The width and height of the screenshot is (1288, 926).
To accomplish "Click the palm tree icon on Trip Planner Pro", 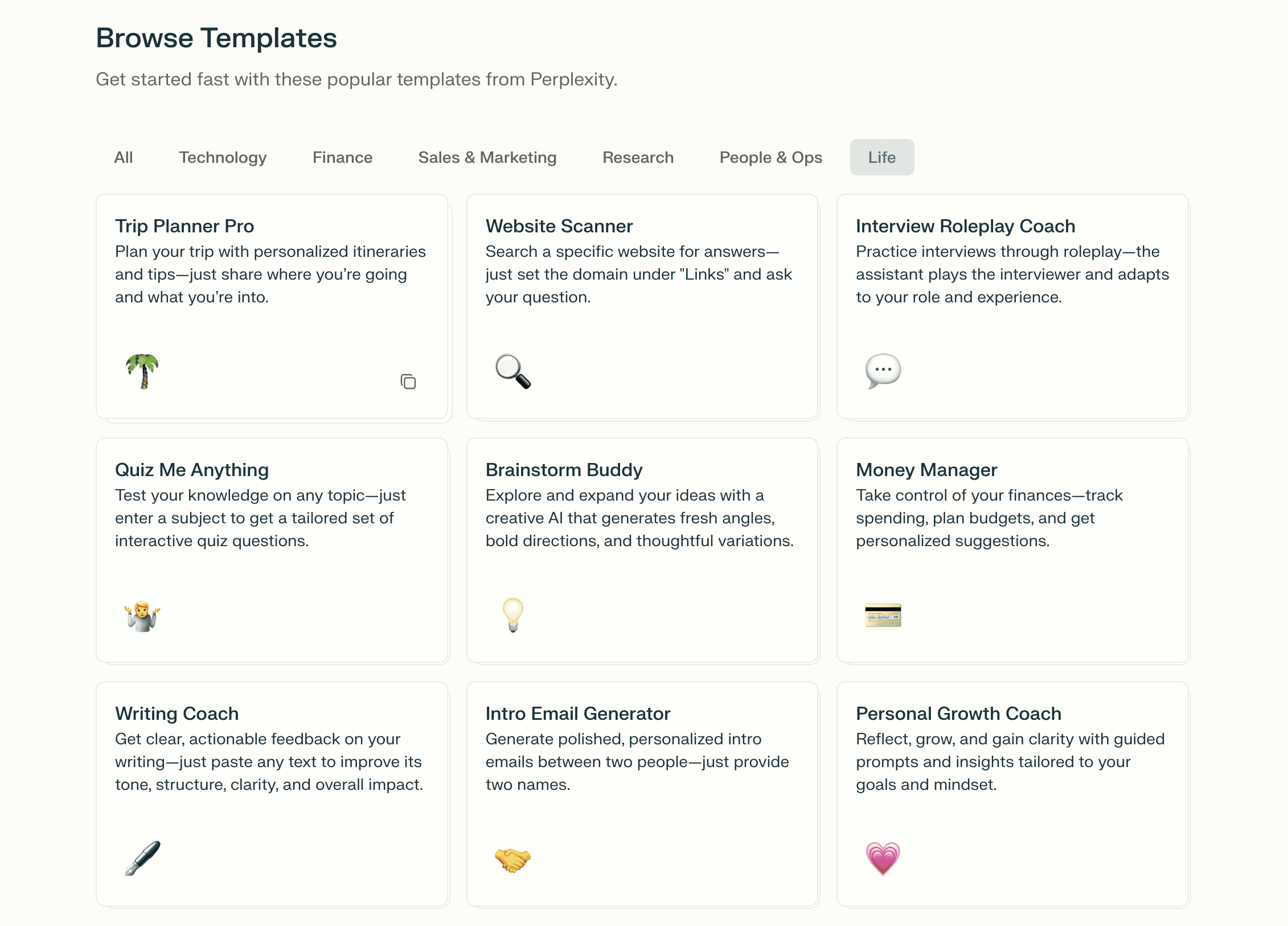I will coord(142,371).
